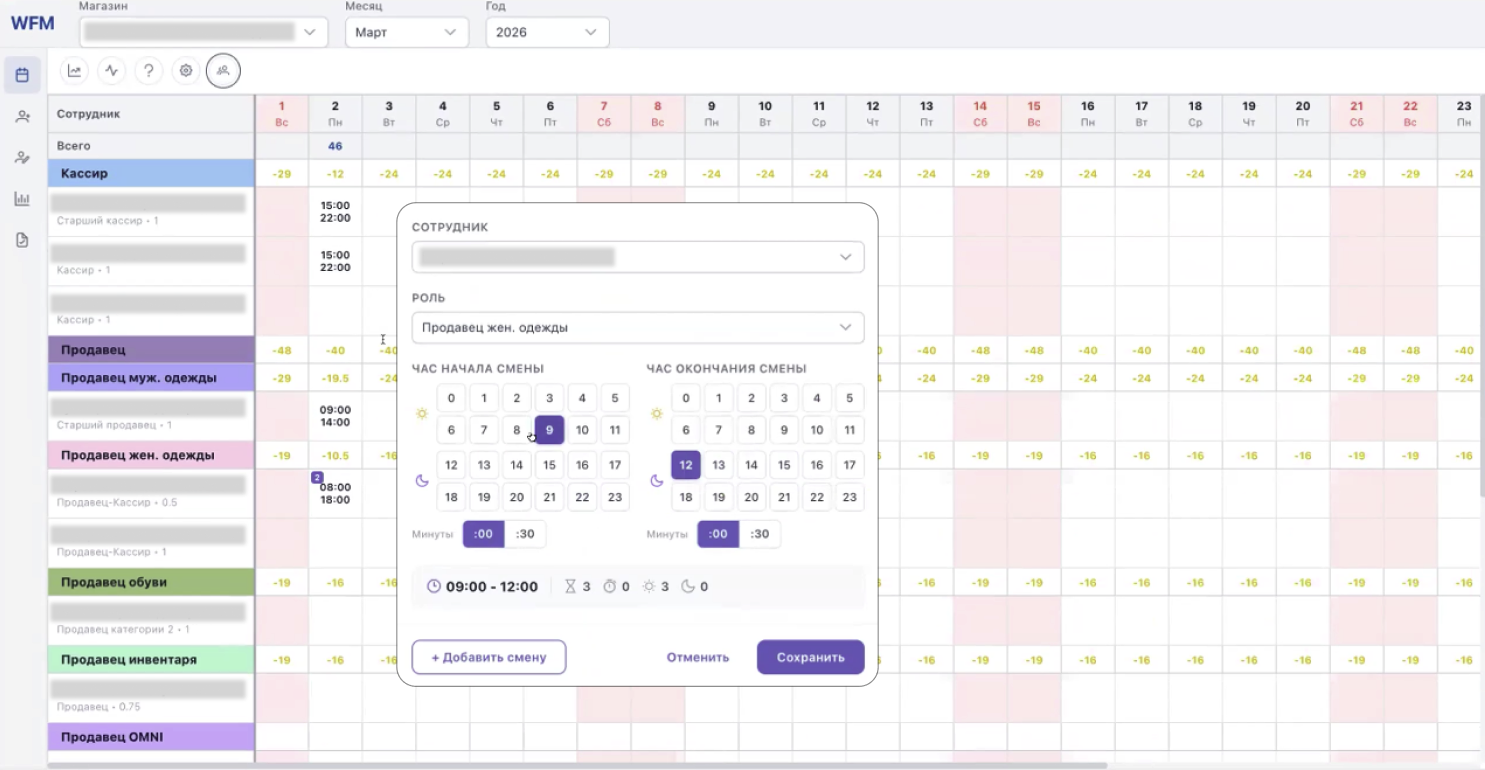Click the document report icon in sidebar
1485x770 pixels.
(x=22, y=240)
